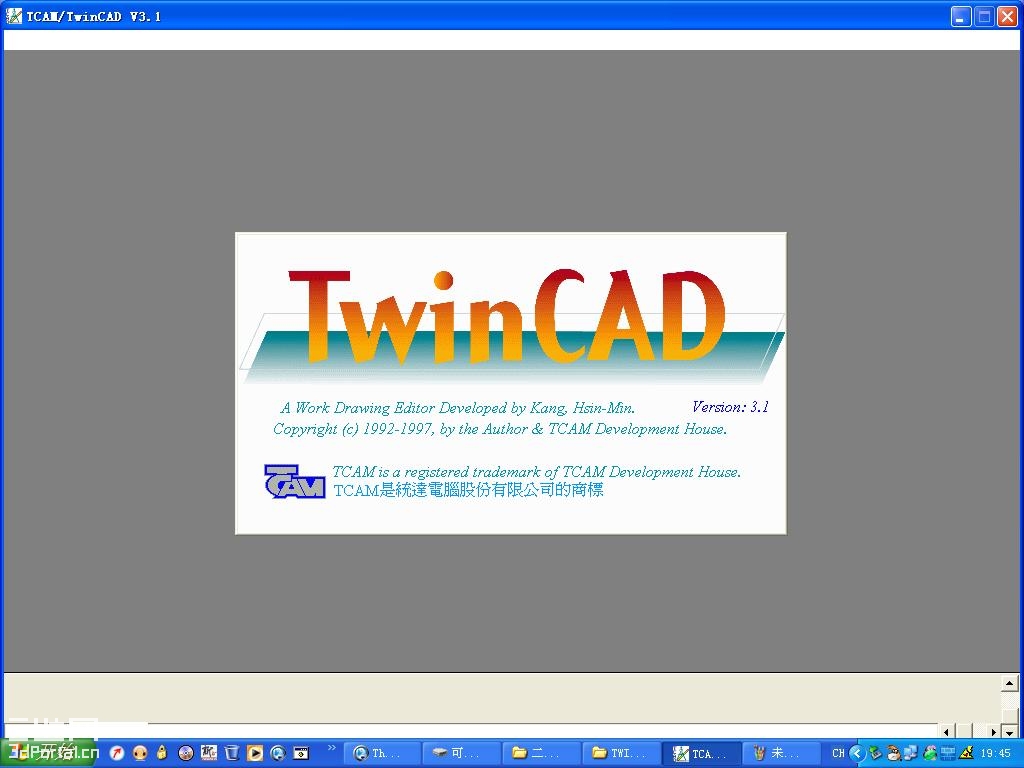The width and height of the screenshot is (1024, 768).
Task: Click the TCAM company logo in the splash
Action: pyautogui.click(x=295, y=481)
